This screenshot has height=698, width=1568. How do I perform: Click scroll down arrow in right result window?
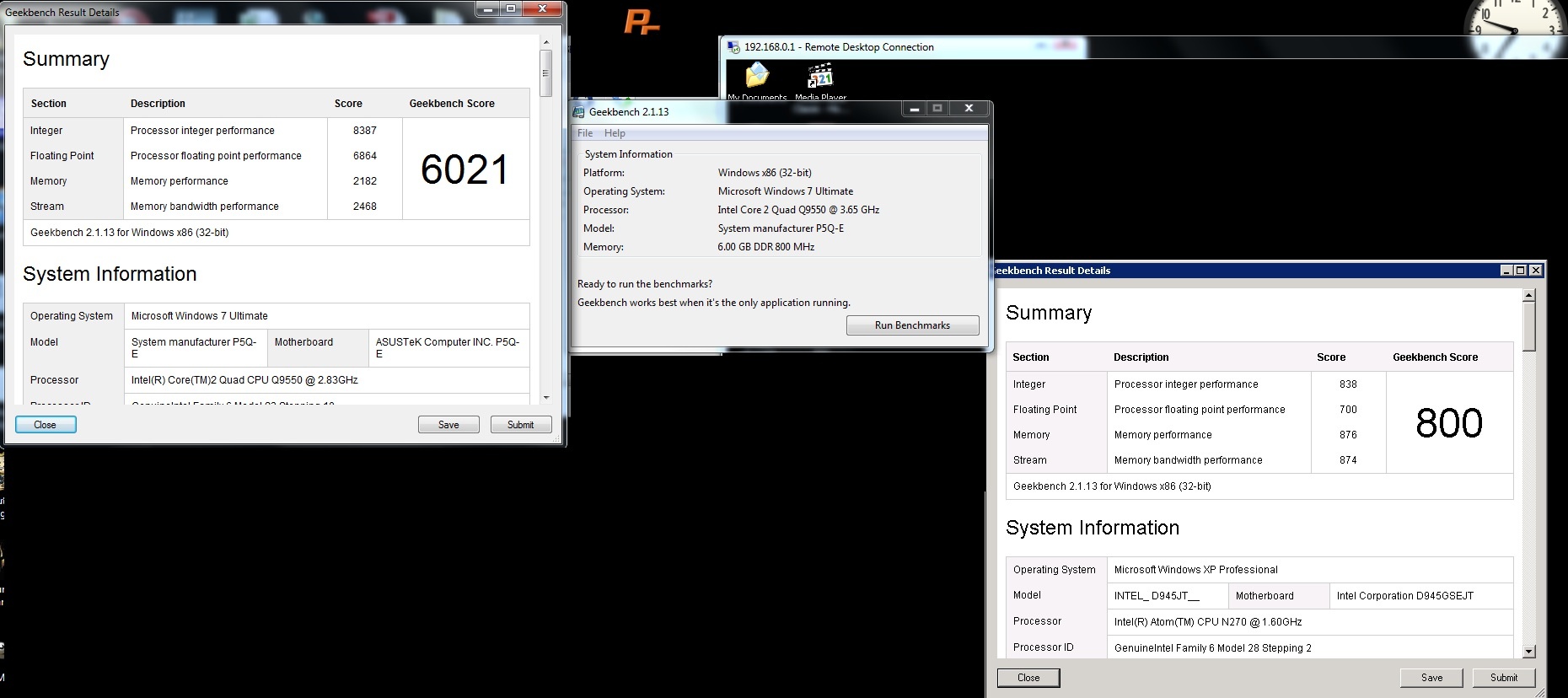(1529, 652)
